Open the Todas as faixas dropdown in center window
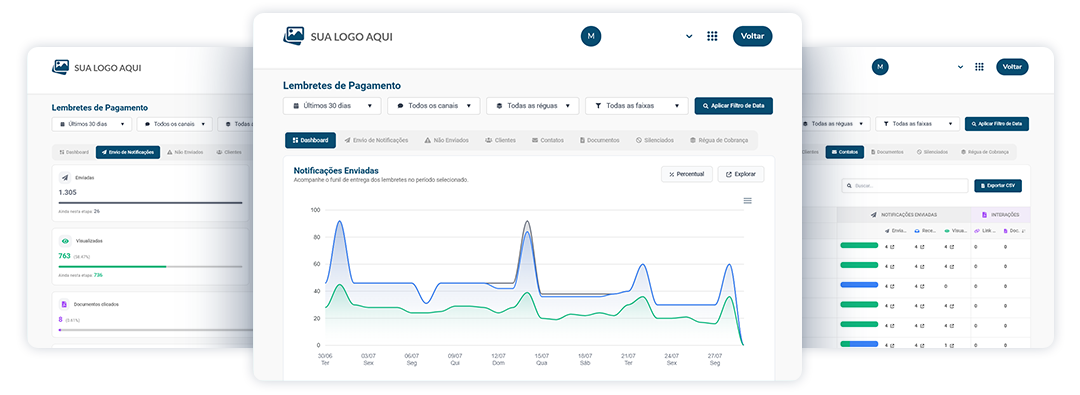 [636, 106]
